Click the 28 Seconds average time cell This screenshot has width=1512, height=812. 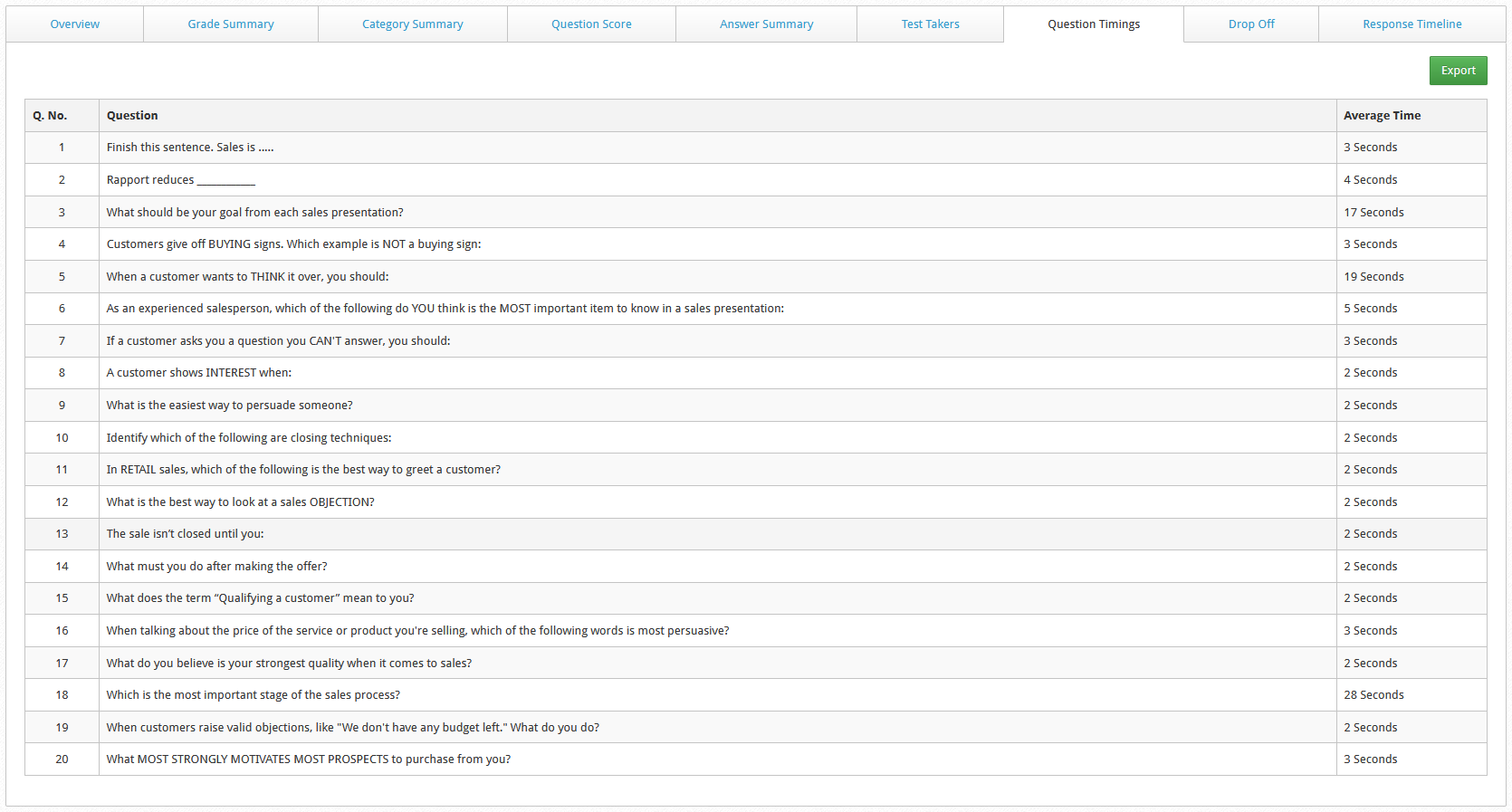click(x=1373, y=695)
